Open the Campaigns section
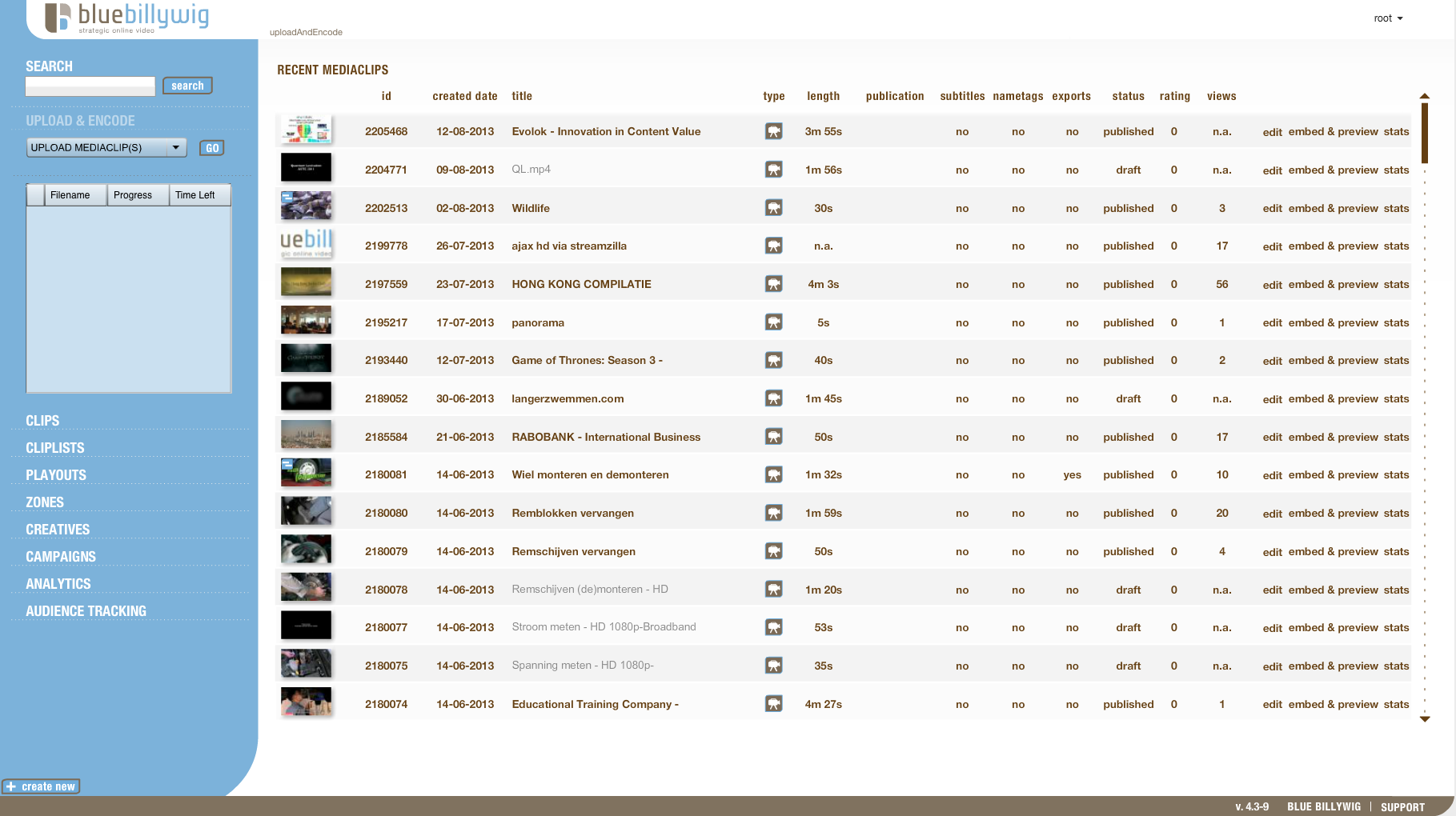 [61, 557]
